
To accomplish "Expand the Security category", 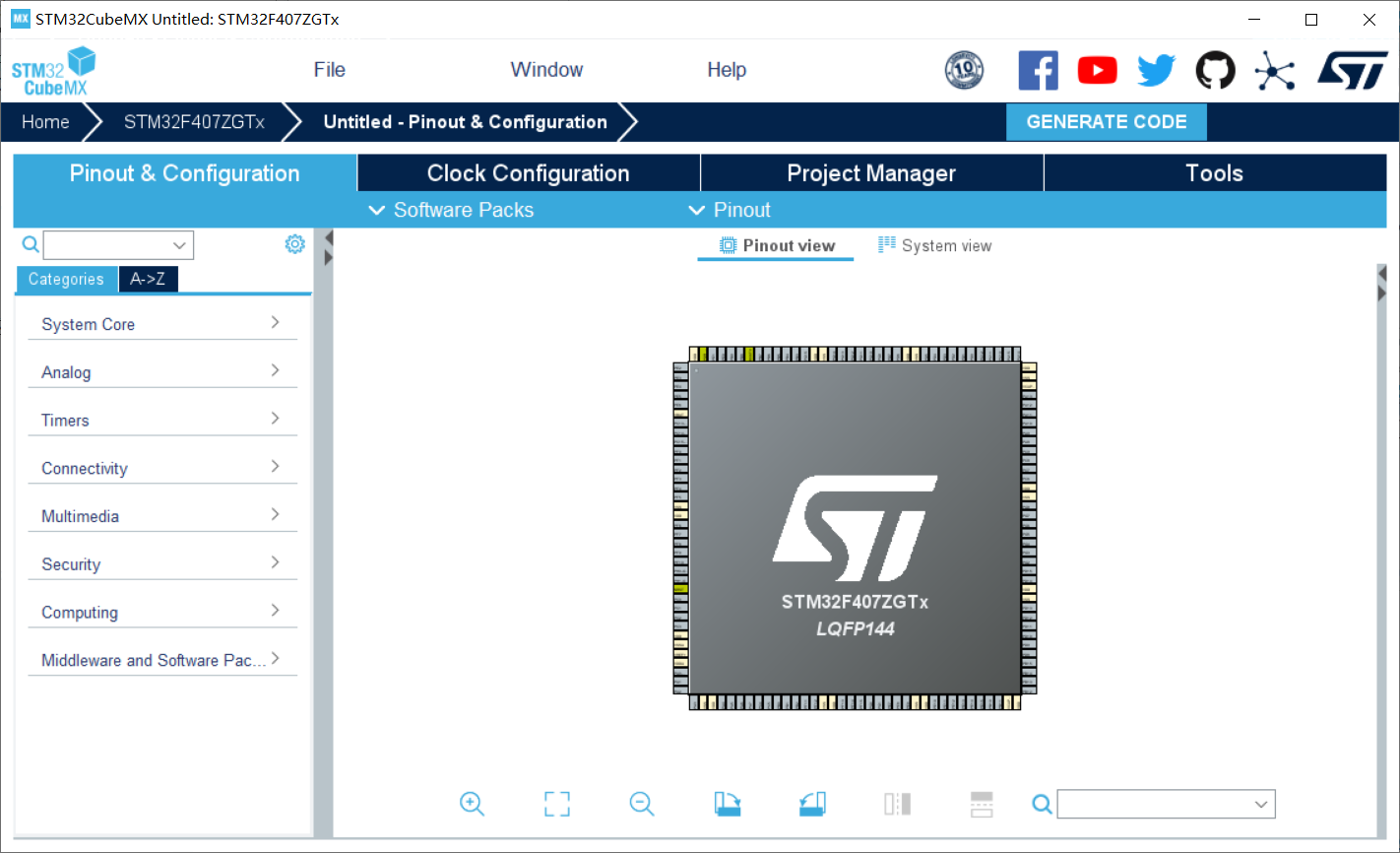I will click(x=162, y=564).
